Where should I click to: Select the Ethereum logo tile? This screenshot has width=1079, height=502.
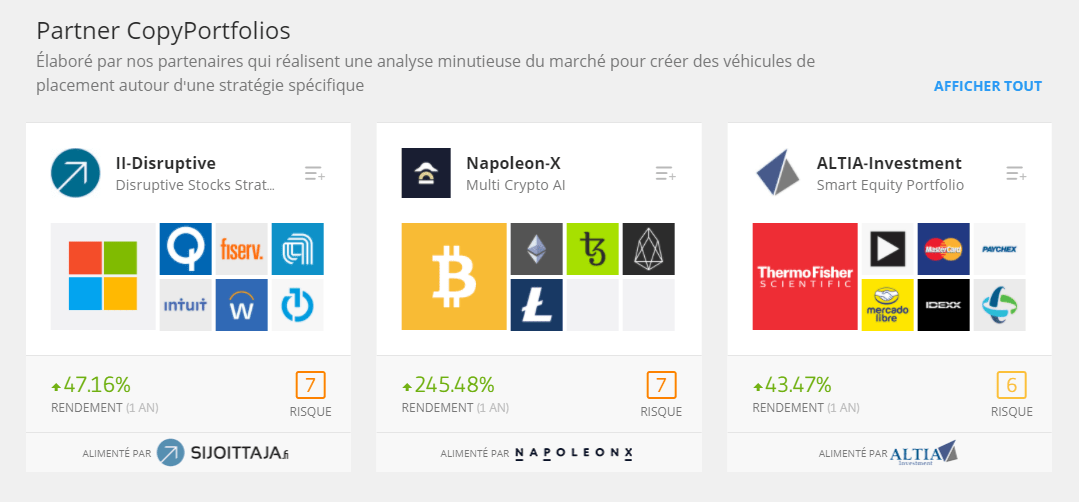[537, 249]
